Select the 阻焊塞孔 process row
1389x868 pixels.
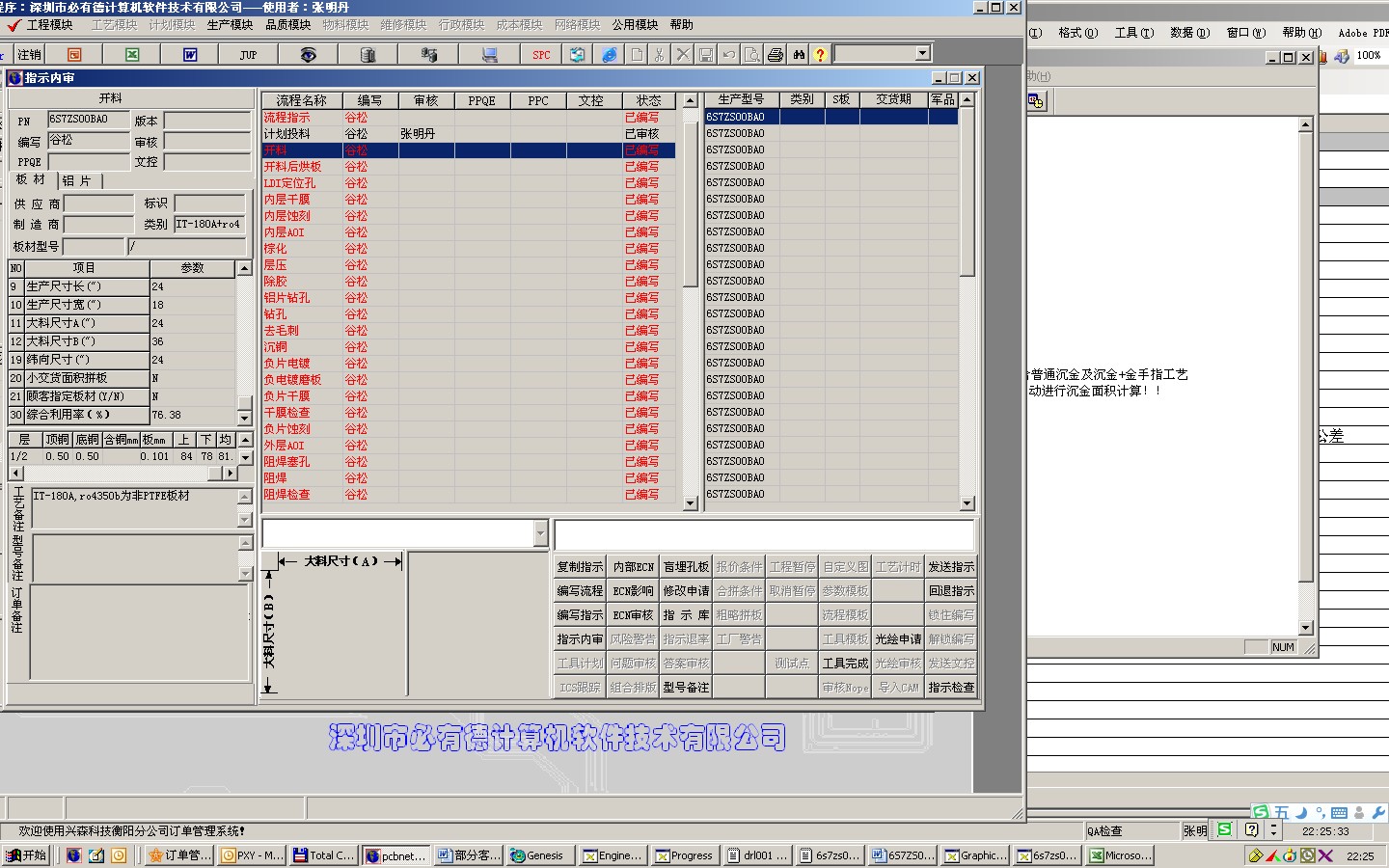click(471, 461)
